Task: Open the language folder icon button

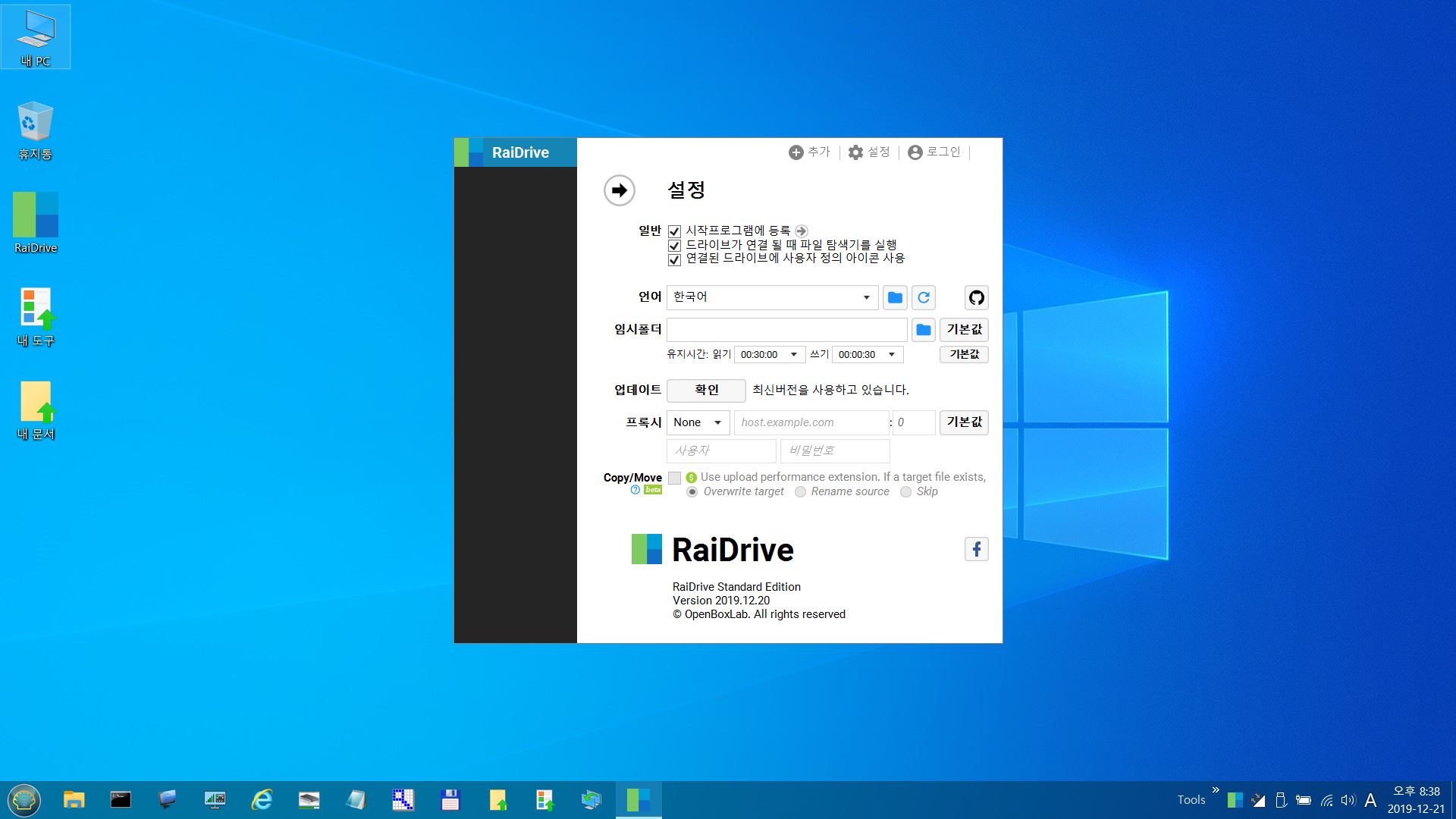Action: point(895,297)
